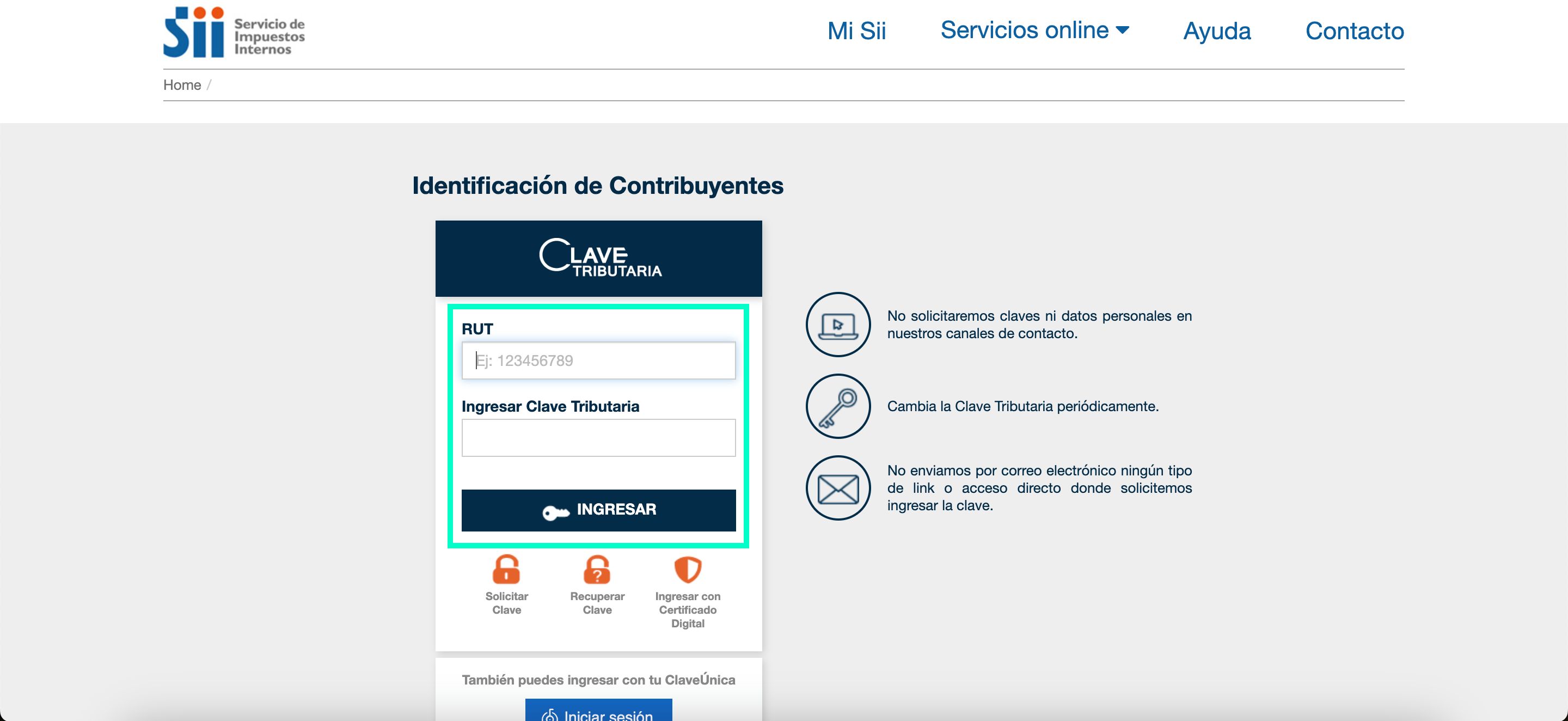
Task: Click the 'No solicitaremos claves' security notice text
Action: coord(1039,325)
